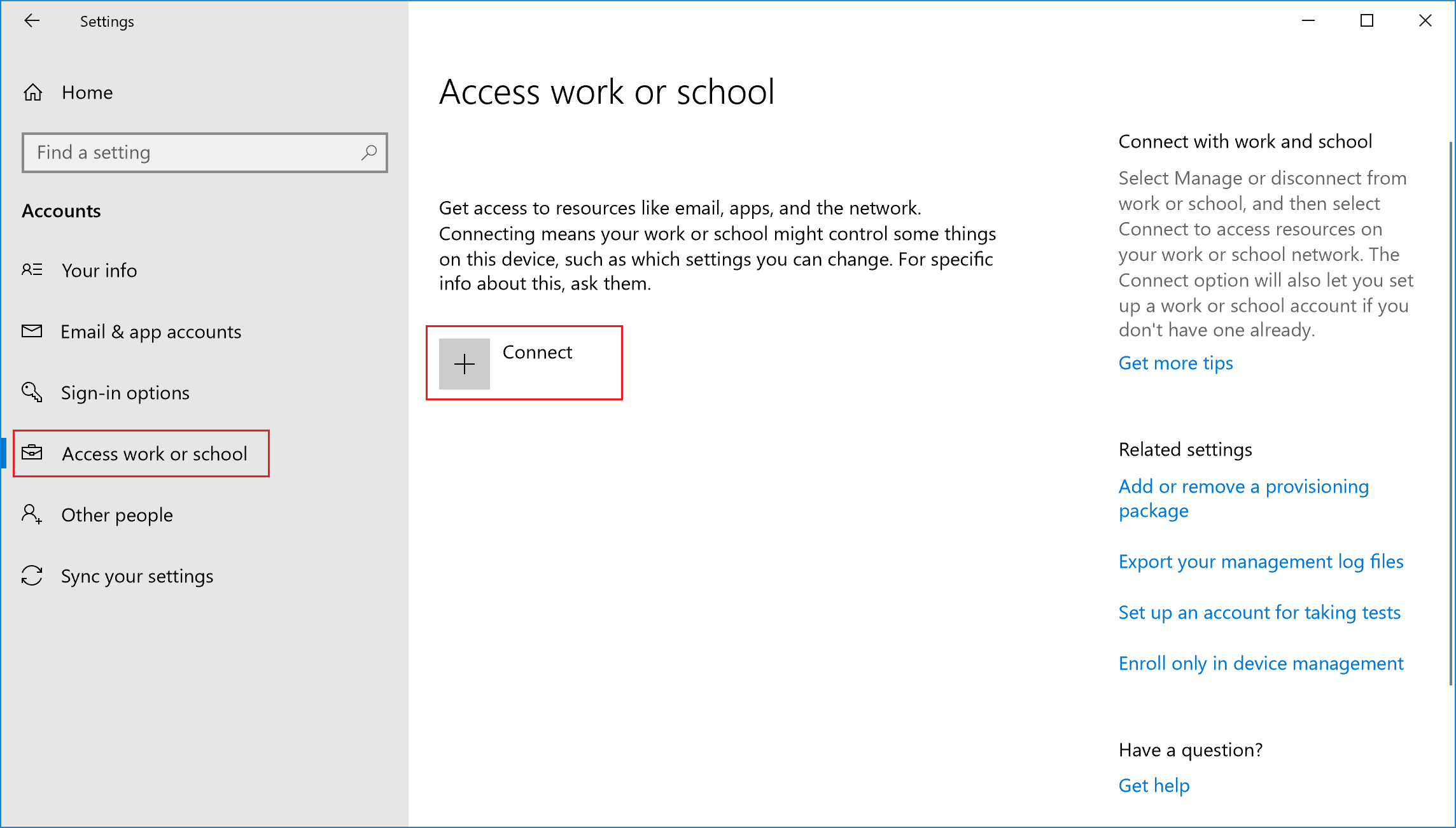The height and width of the screenshot is (828, 1456).
Task: Click the Email & app accounts icon
Action: [32, 331]
